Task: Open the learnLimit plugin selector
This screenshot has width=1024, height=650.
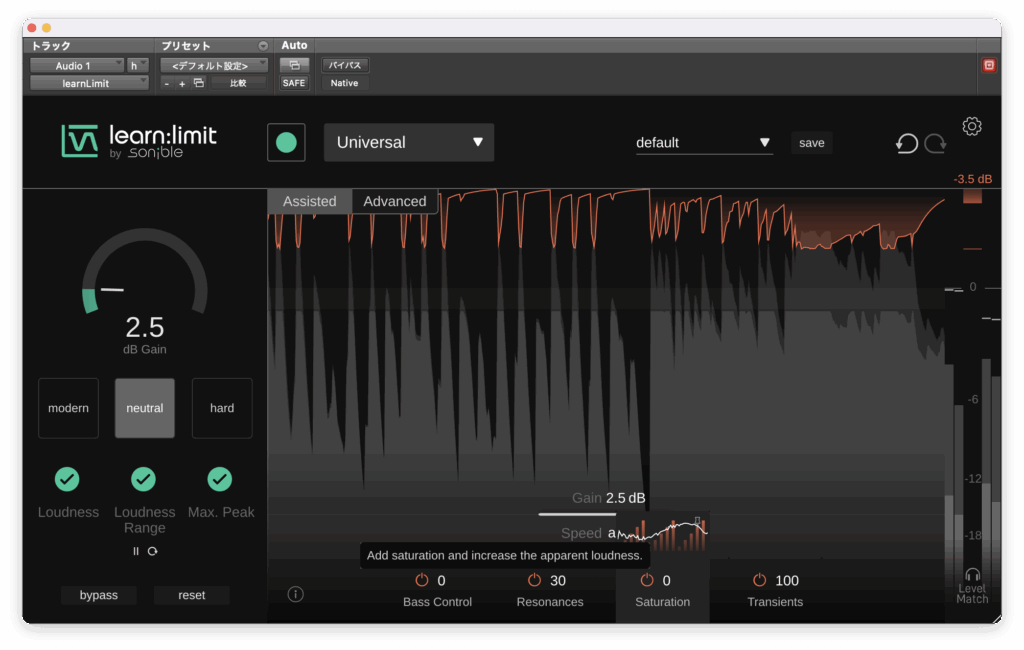Action: 89,83
